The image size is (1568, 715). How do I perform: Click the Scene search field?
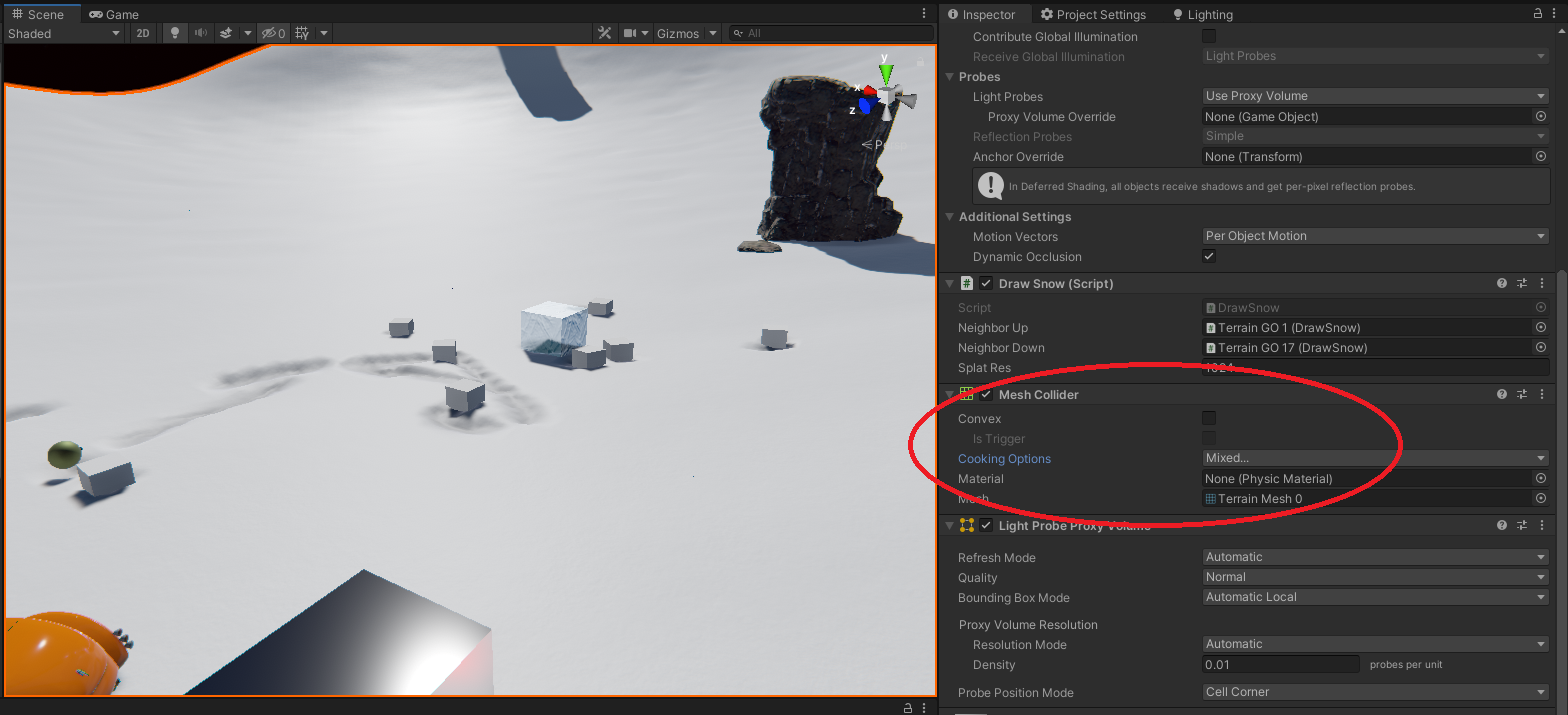[831, 33]
